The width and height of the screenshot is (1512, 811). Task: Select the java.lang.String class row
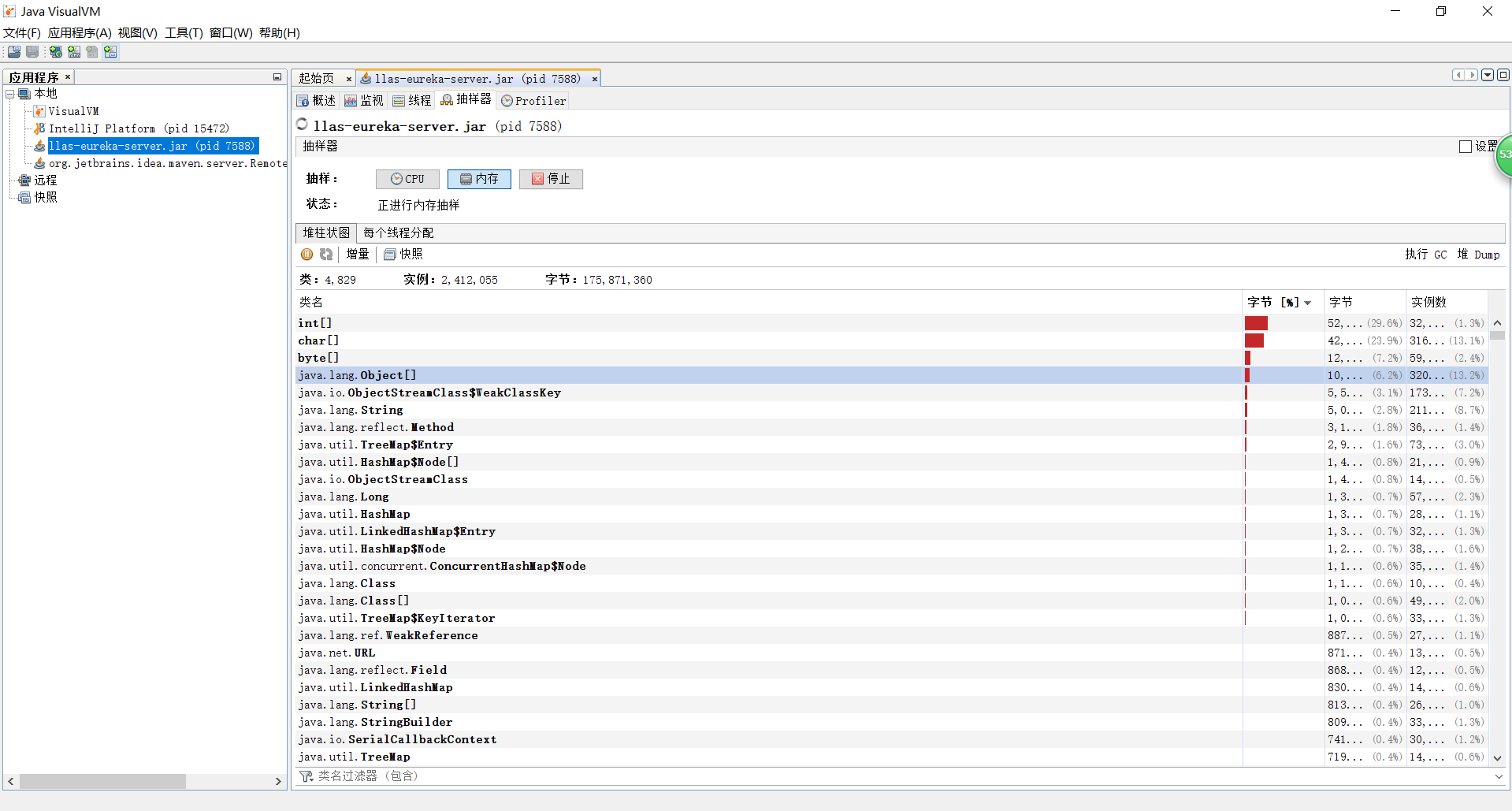(x=892, y=410)
